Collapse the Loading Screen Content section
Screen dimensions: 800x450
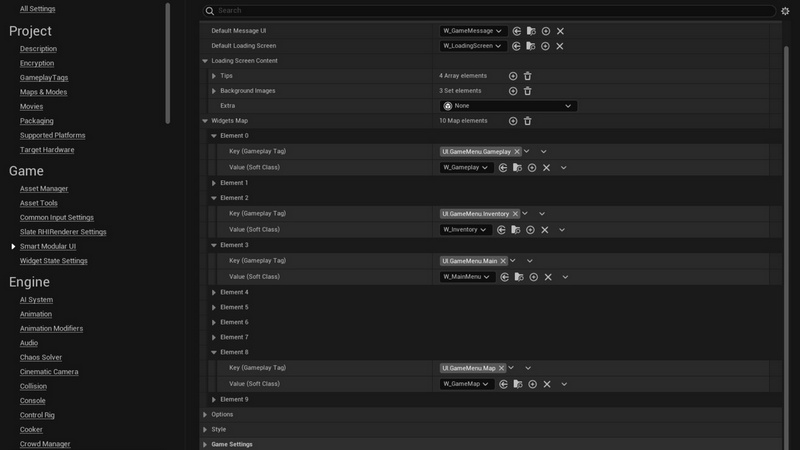[205, 61]
